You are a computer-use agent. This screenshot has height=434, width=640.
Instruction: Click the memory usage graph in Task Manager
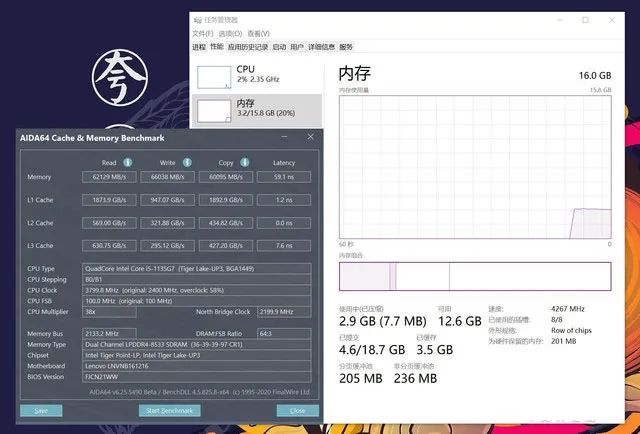(475, 167)
